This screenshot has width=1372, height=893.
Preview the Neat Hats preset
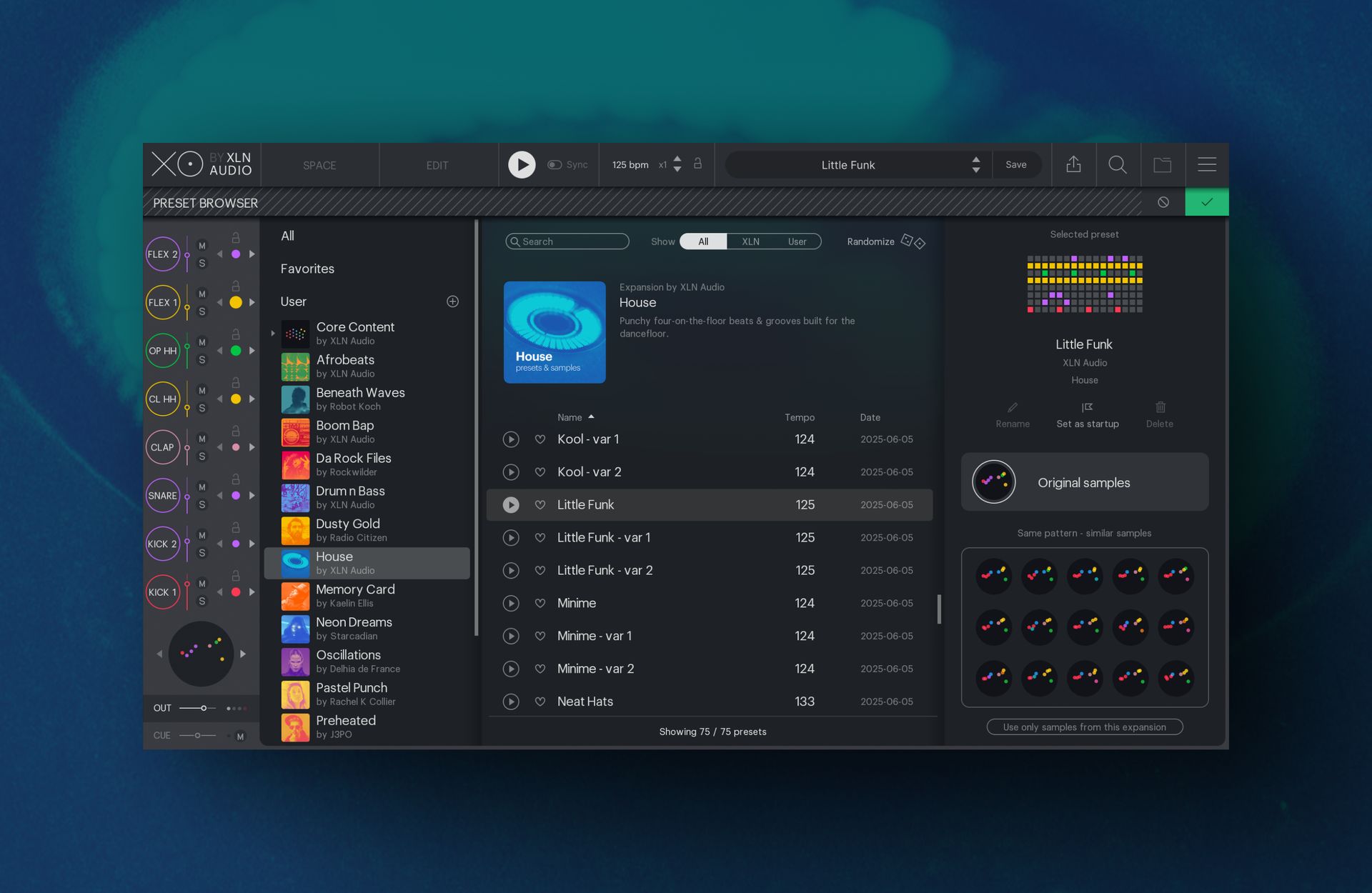pyautogui.click(x=510, y=702)
